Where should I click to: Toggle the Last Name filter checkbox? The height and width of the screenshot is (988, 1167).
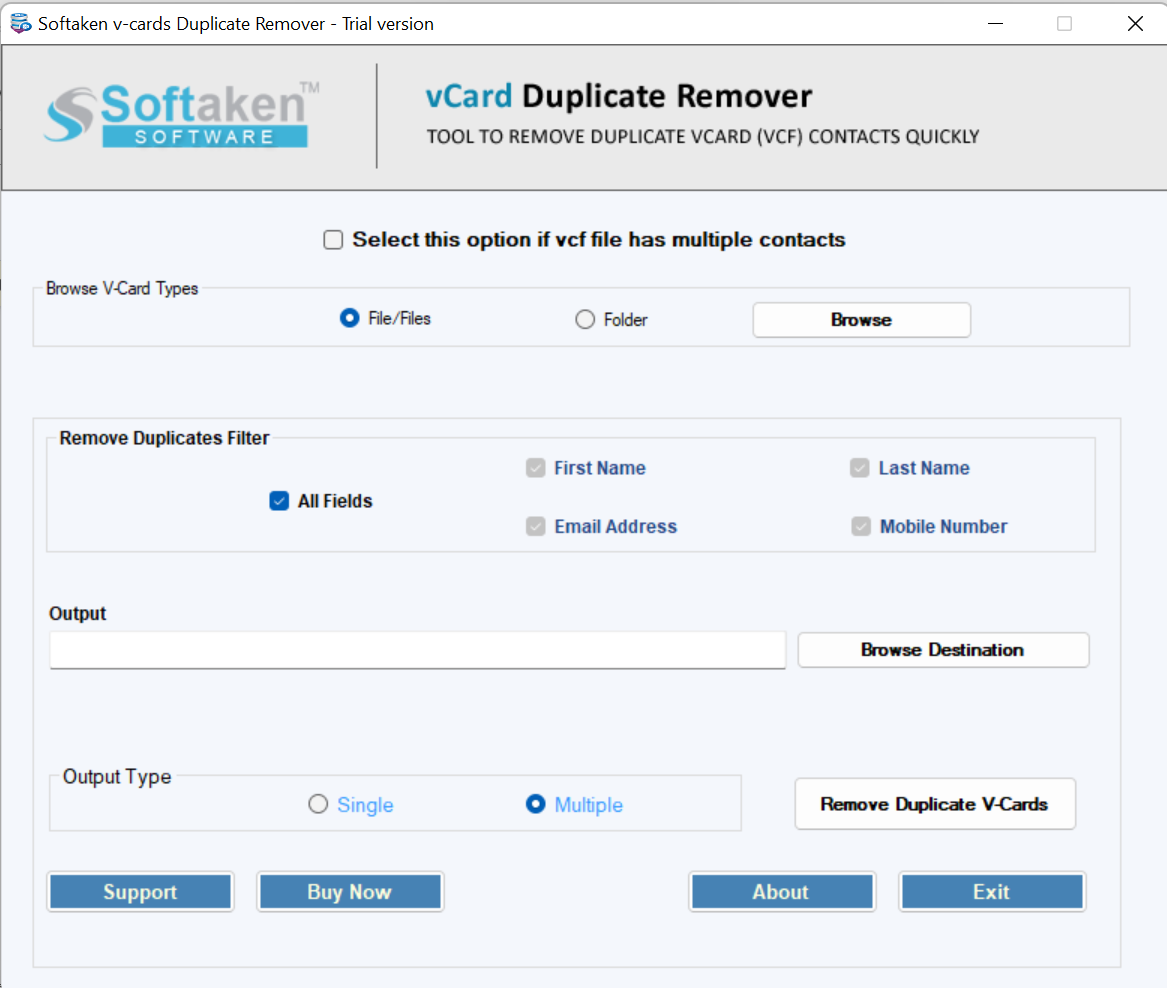(x=860, y=468)
